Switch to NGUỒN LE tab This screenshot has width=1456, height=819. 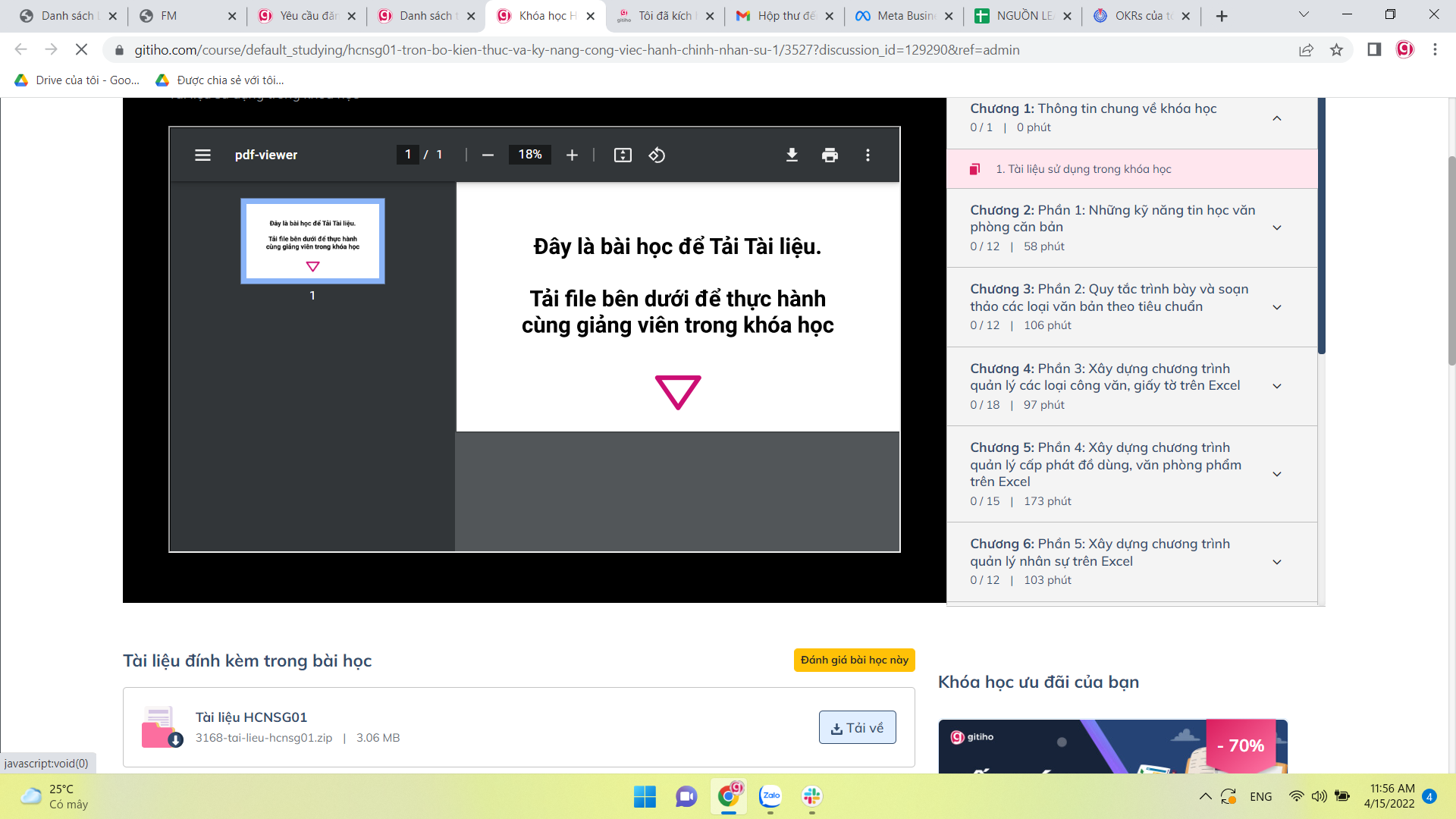point(1023,16)
